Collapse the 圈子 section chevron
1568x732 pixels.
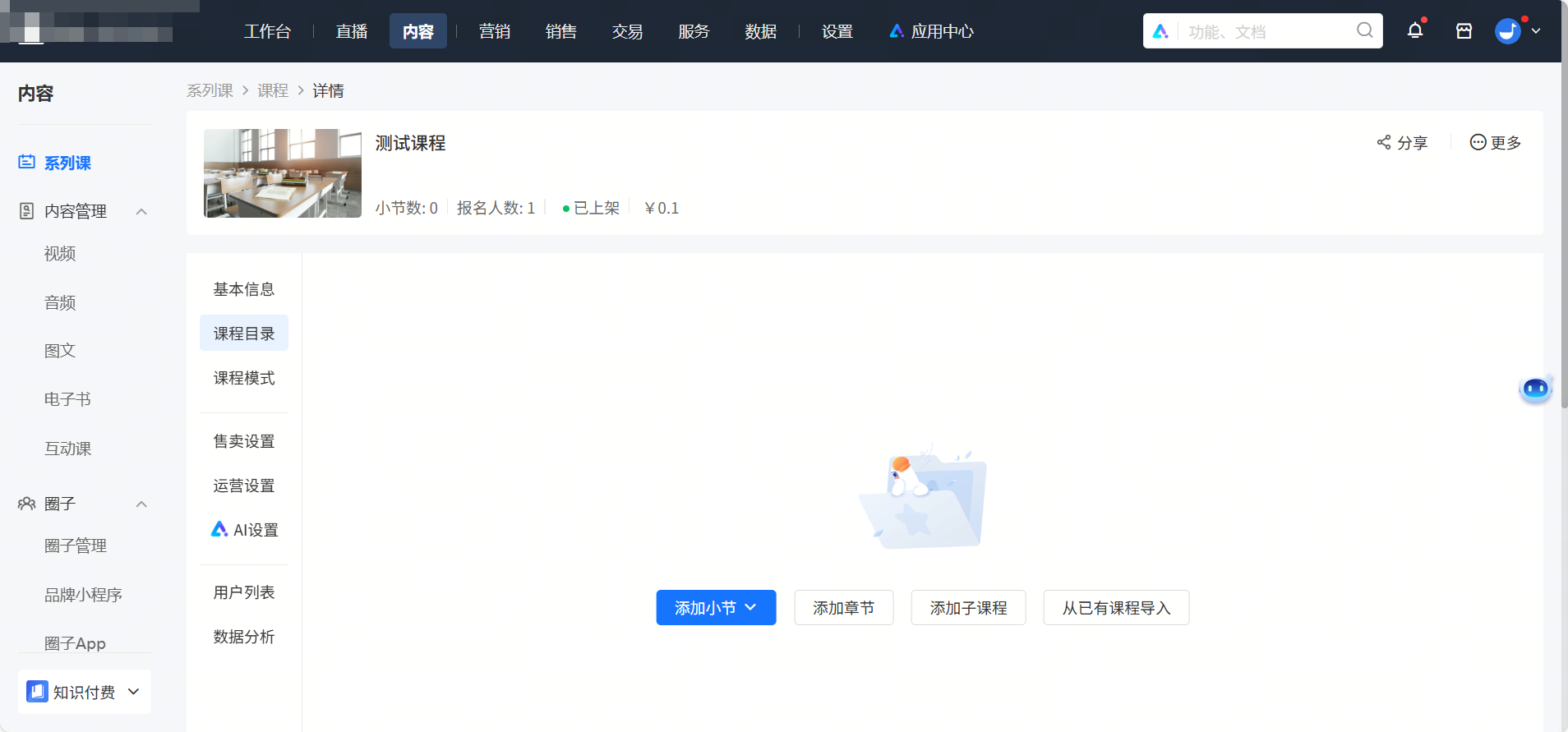coord(141,504)
